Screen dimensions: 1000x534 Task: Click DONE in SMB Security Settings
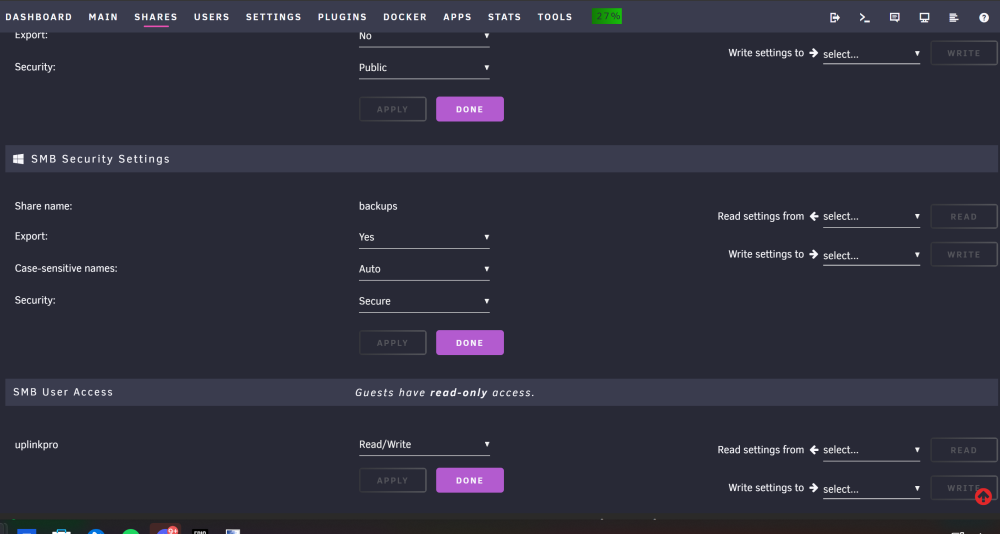coord(470,343)
